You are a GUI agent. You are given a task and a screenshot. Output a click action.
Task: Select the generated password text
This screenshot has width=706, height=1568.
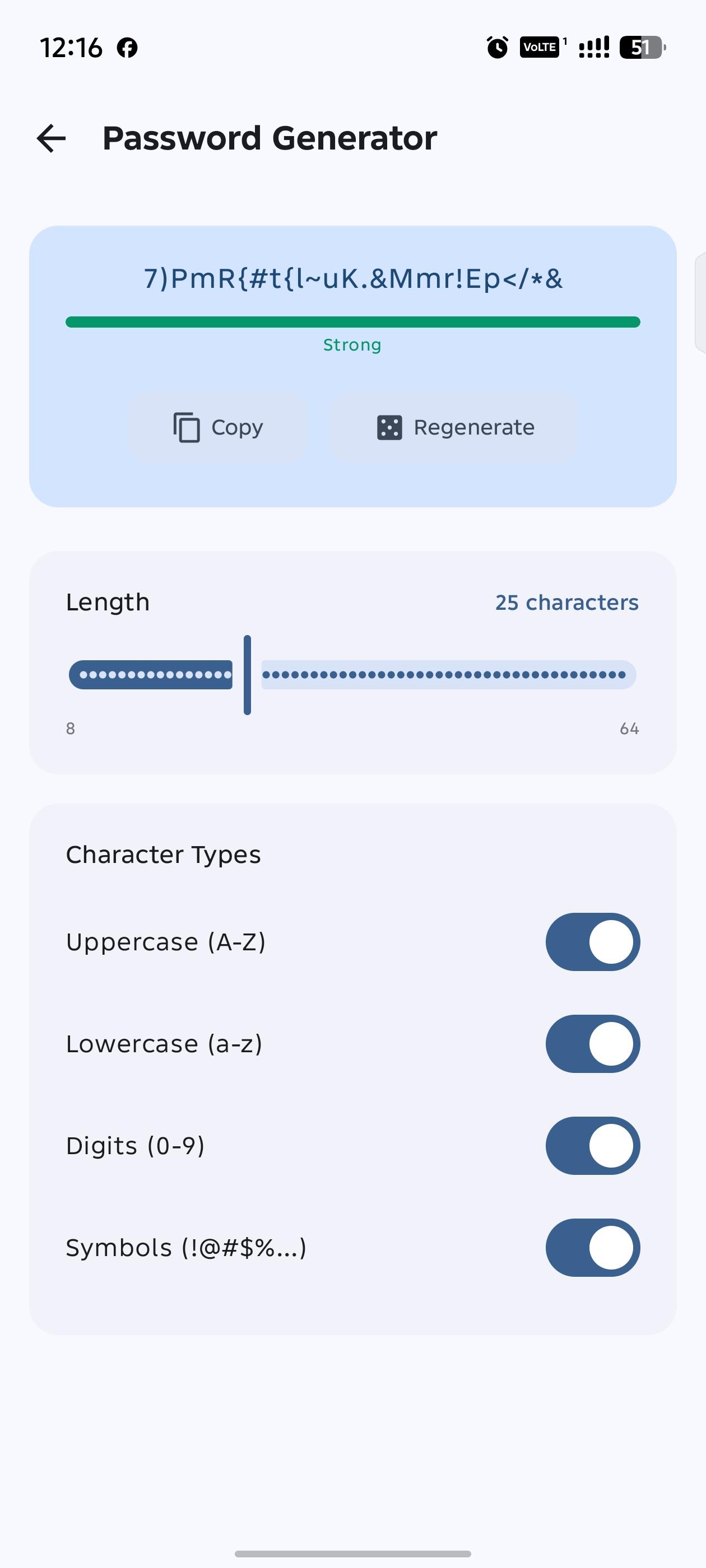(x=354, y=279)
